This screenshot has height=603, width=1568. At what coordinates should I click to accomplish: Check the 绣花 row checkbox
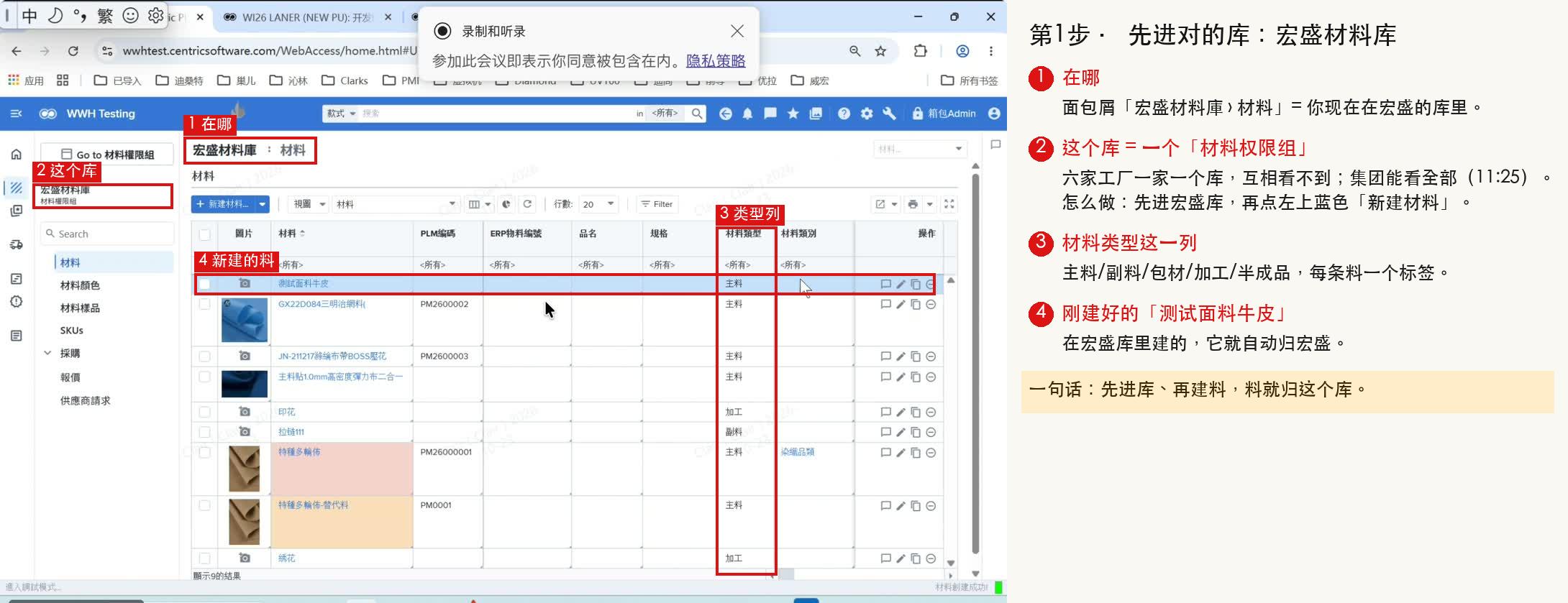pyautogui.click(x=205, y=558)
